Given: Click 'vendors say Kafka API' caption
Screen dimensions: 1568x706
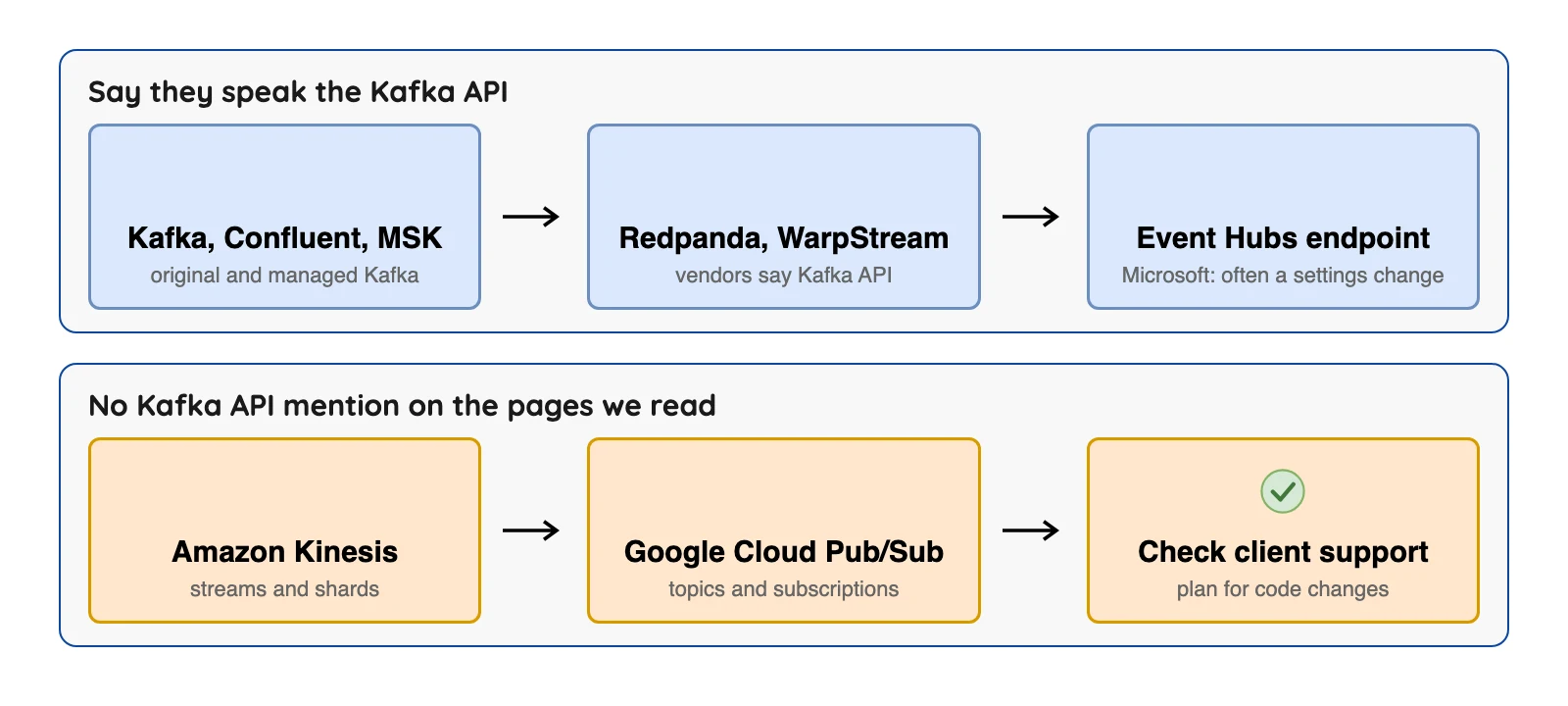Looking at the screenshot, I should click(784, 276).
